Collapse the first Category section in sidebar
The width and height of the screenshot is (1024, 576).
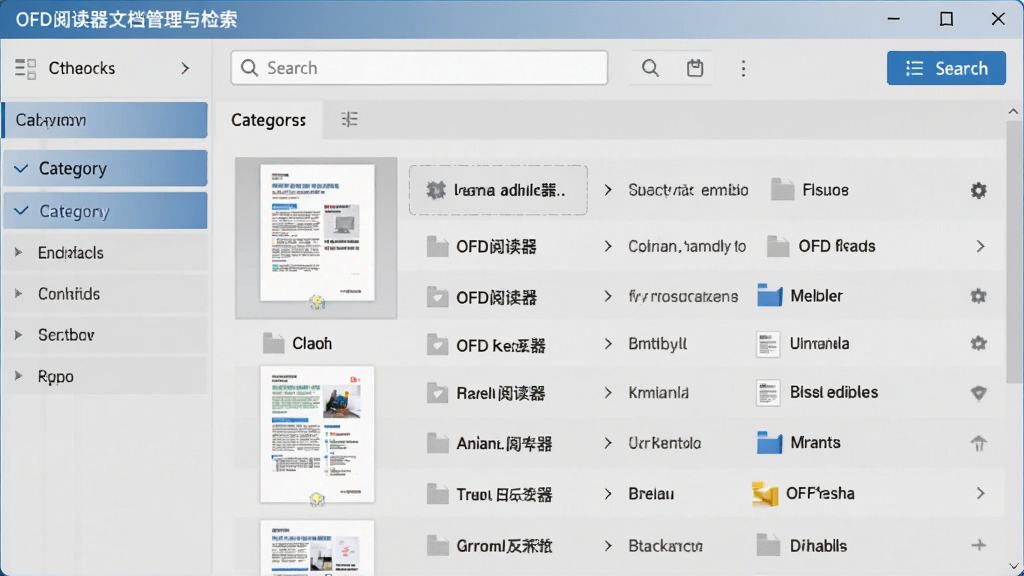point(21,168)
